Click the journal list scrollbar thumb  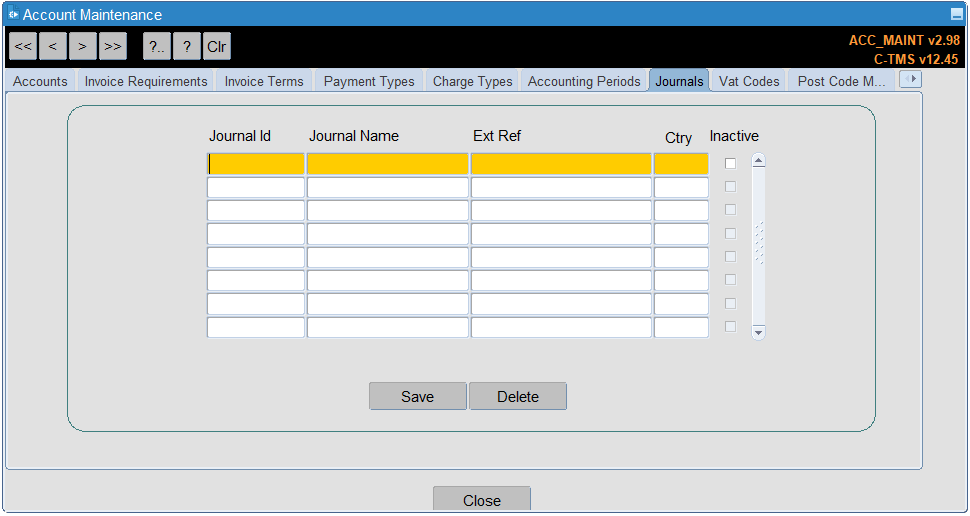[x=758, y=243]
